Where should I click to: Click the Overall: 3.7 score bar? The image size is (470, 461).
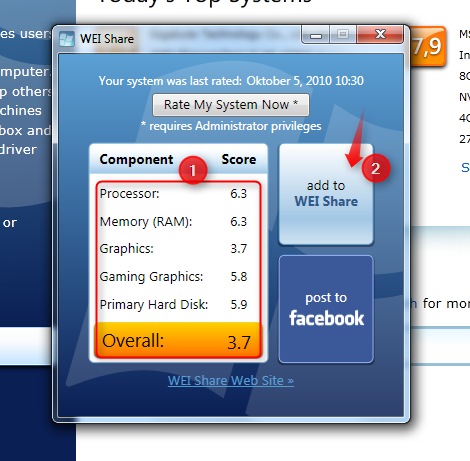(178, 340)
